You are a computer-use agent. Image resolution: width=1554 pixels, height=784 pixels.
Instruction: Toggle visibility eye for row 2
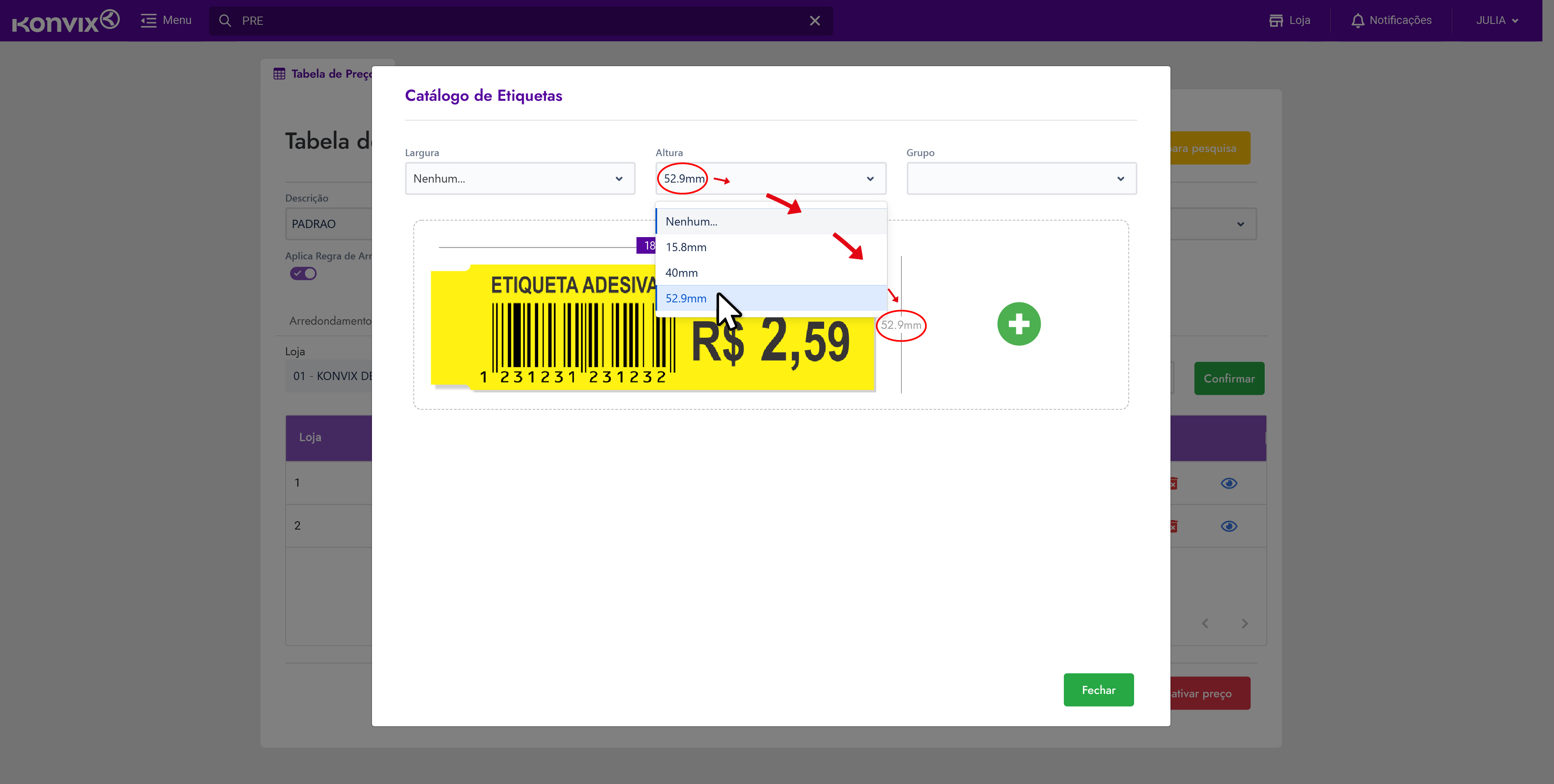coord(1228,526)
